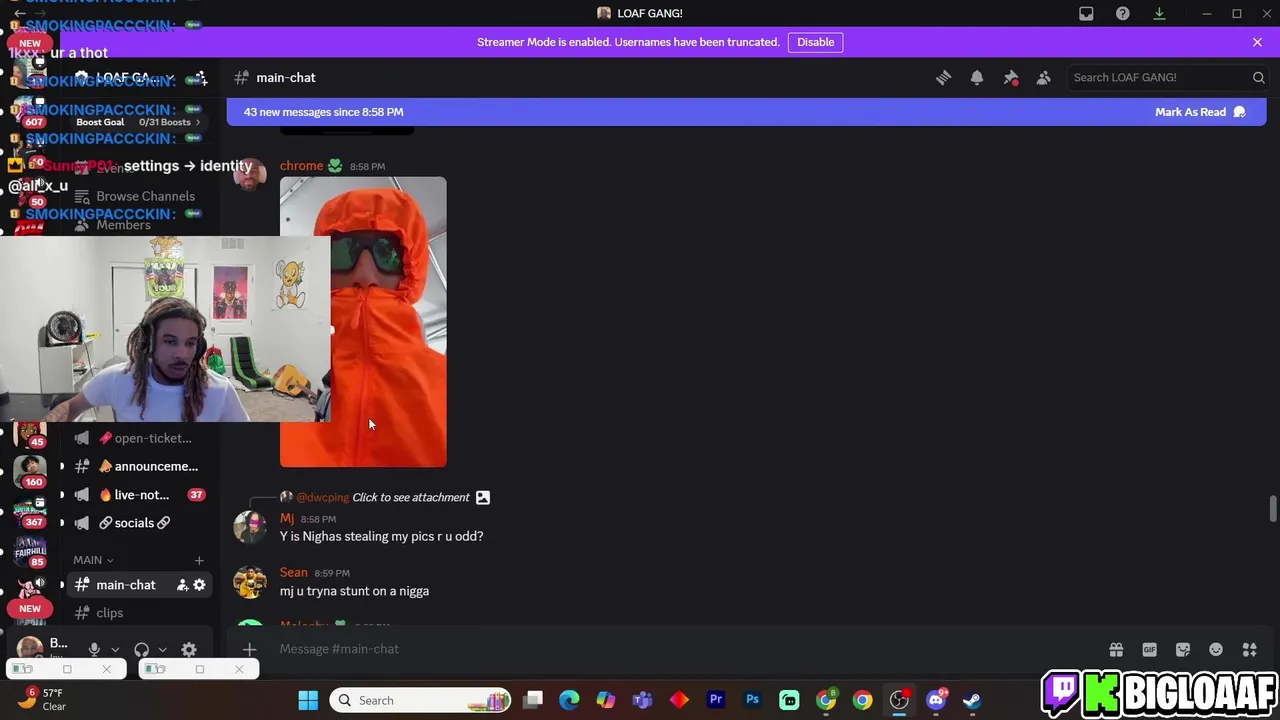Open the Windows Start menu
The height and width of the screenshot is (720, 1280).
[308, 700]
